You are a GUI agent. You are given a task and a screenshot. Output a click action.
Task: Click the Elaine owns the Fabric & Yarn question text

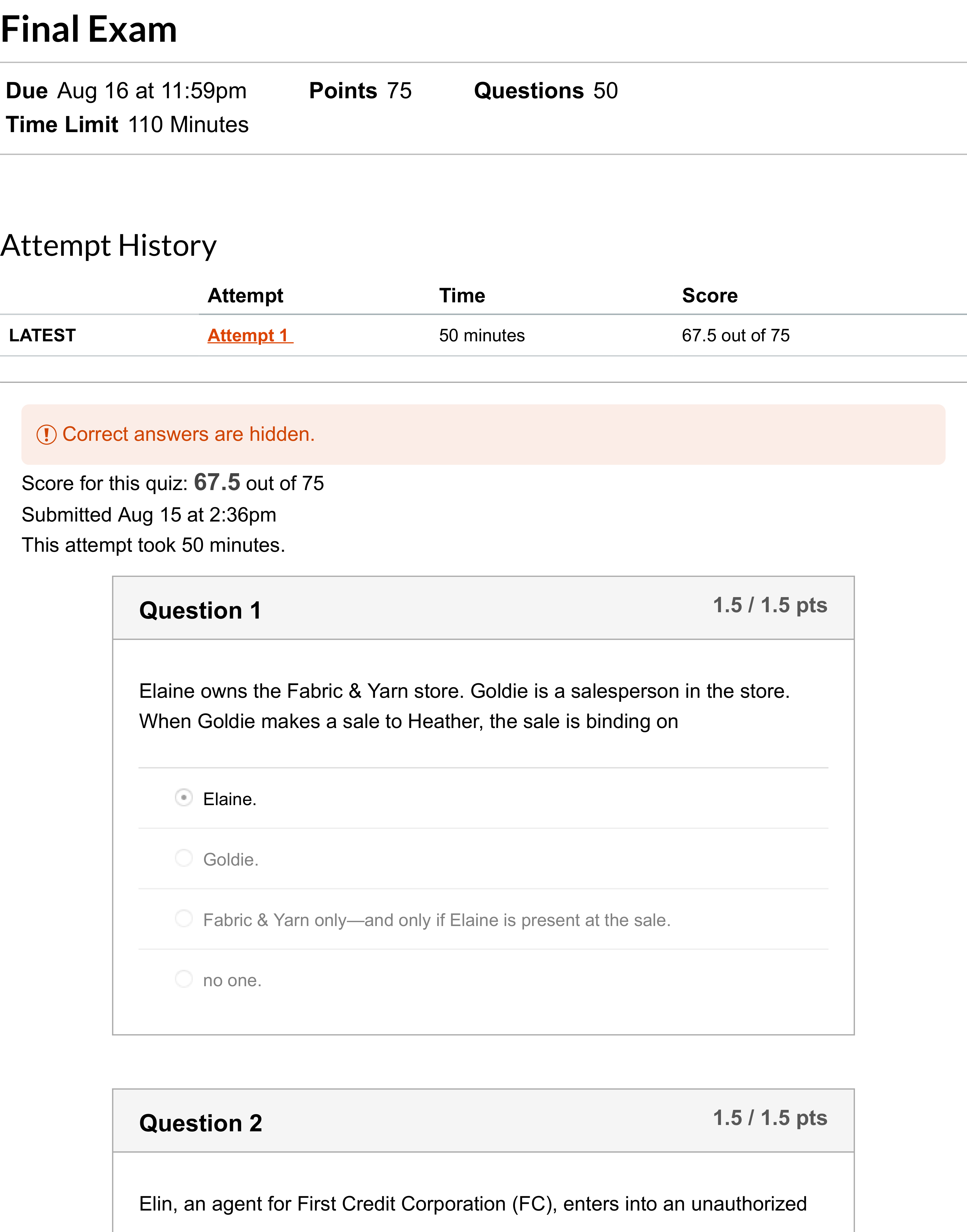tap(465, 706)
